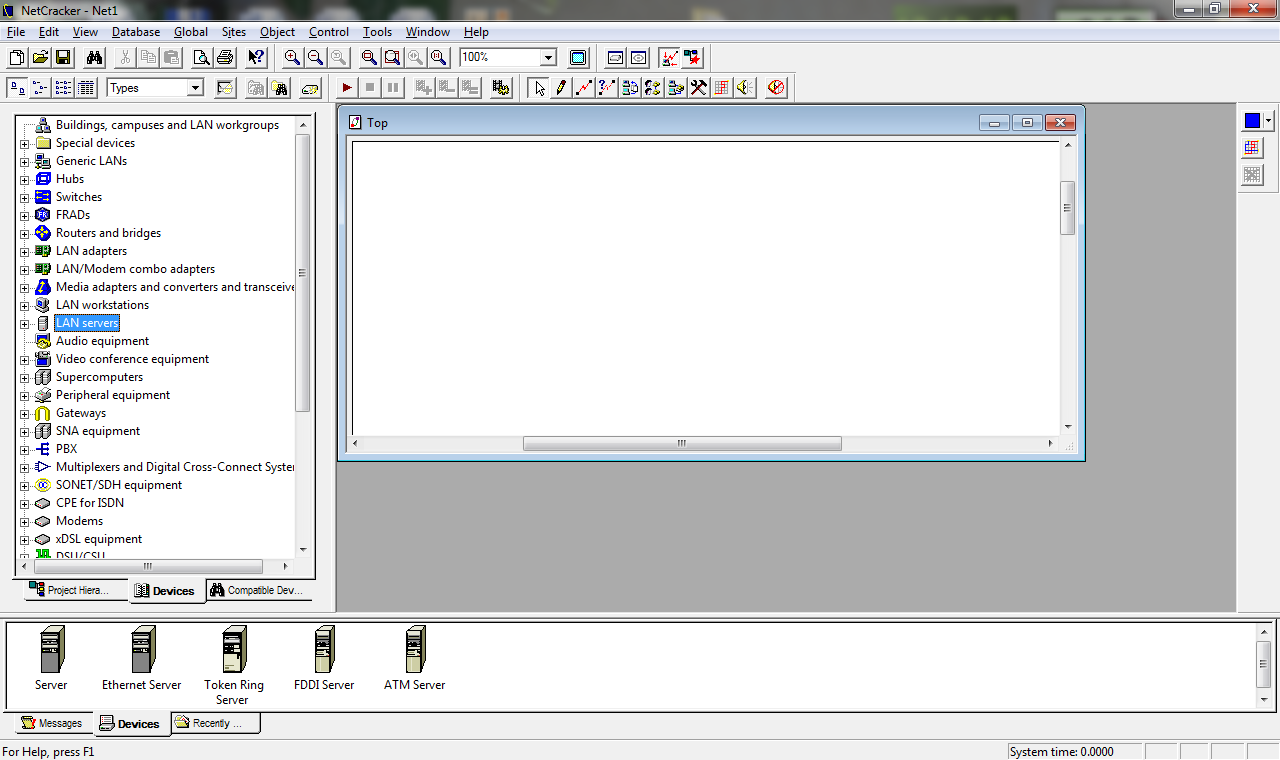Click the red magnifier icon after the disabled zoom
This screenshot has height=760, width=1280.
coord(369,58)
